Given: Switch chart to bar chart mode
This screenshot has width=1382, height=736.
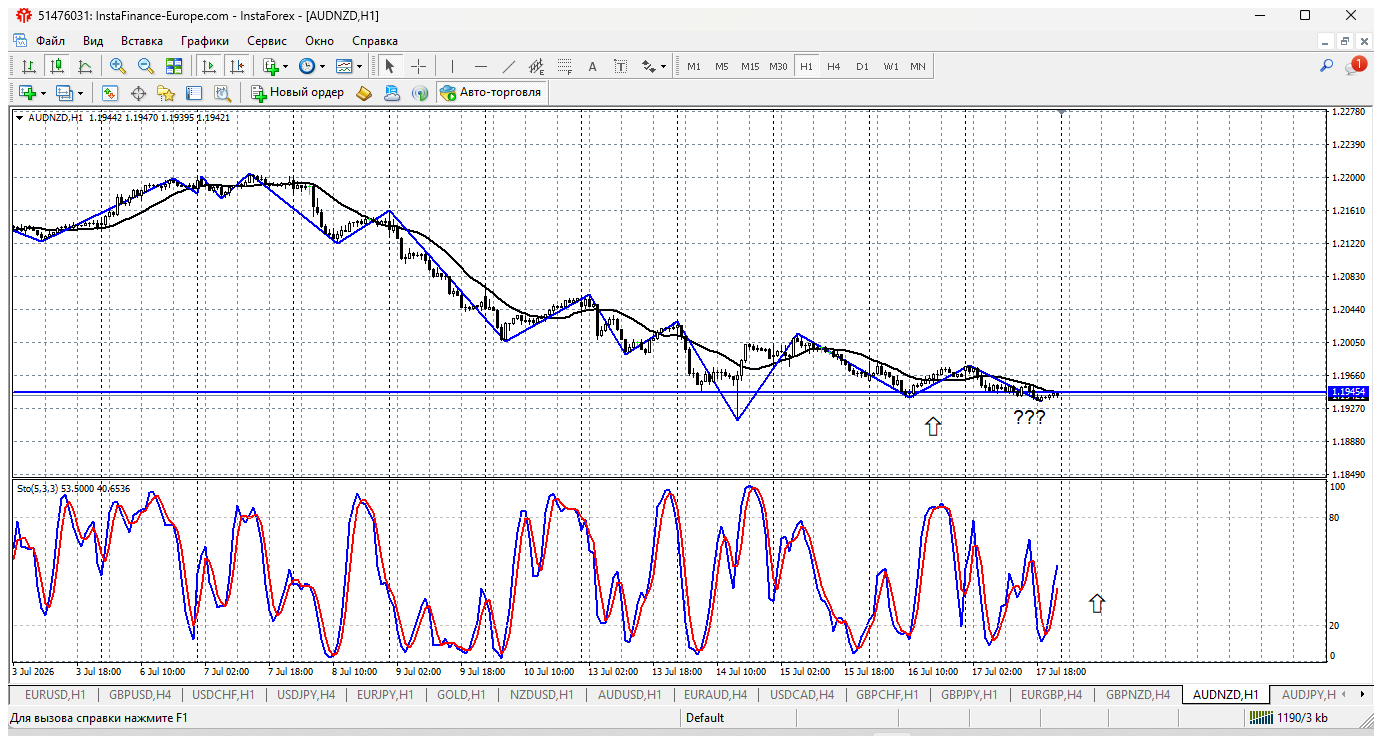Looking at the screenshot, I should (x=30, y=66).
